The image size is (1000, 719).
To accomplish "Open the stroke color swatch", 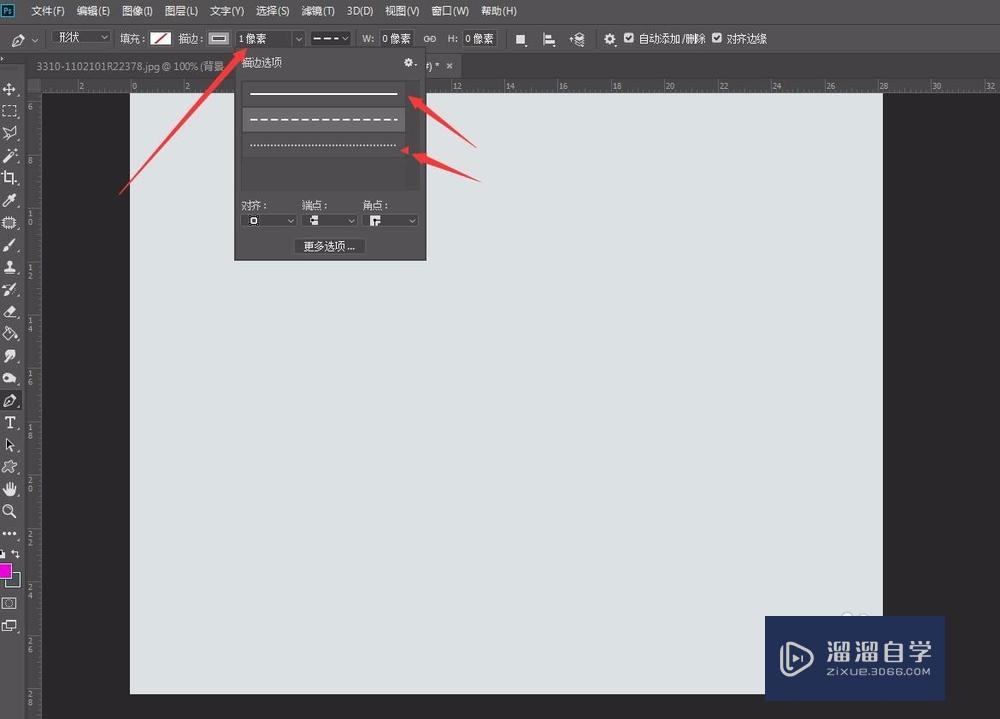I will [219, 39].
